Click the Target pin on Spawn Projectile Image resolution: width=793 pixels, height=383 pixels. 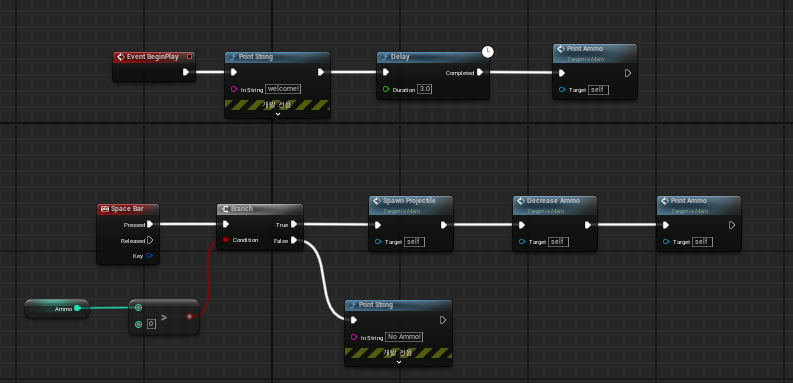[378, 242]
